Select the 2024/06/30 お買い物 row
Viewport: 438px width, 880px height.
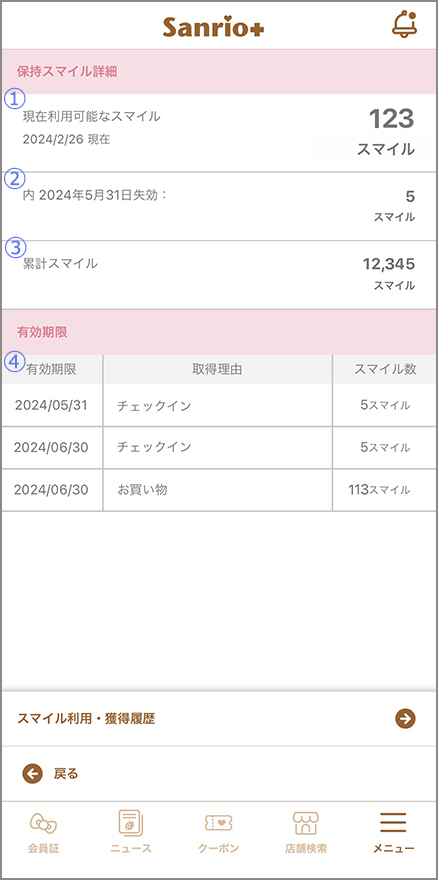[219, 490]
